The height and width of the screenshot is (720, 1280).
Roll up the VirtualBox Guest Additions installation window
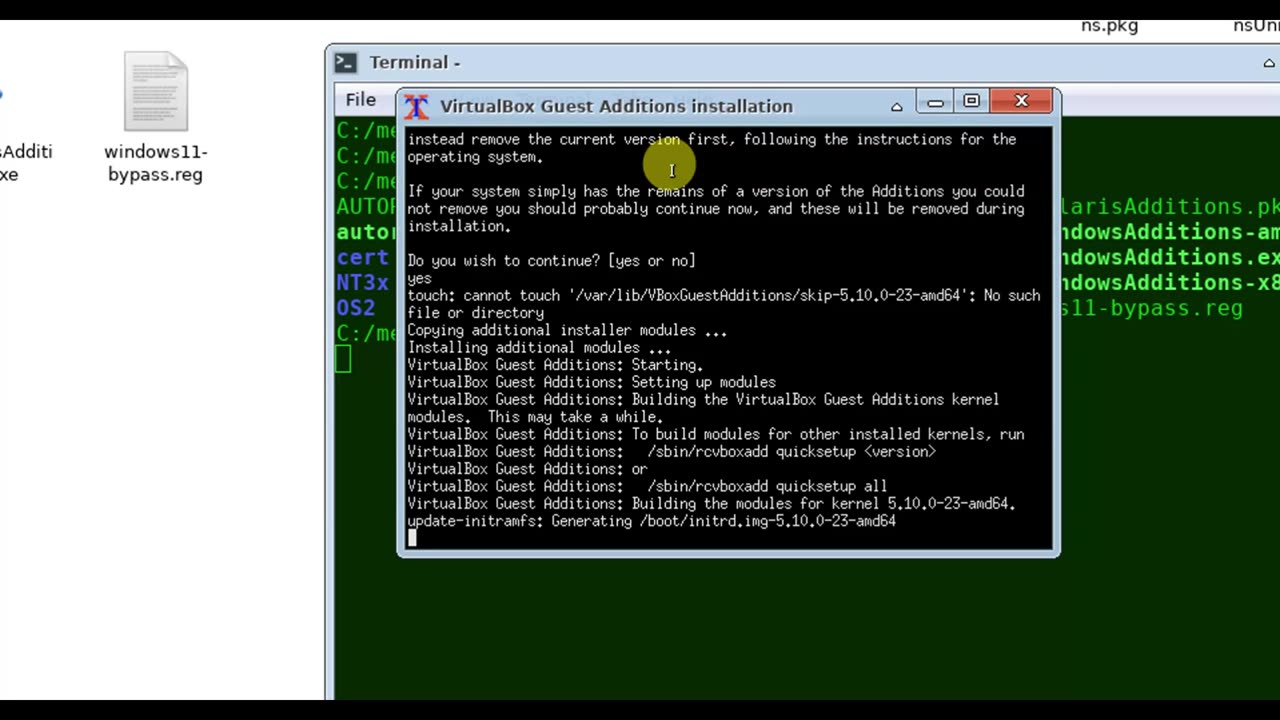(897, 105)
